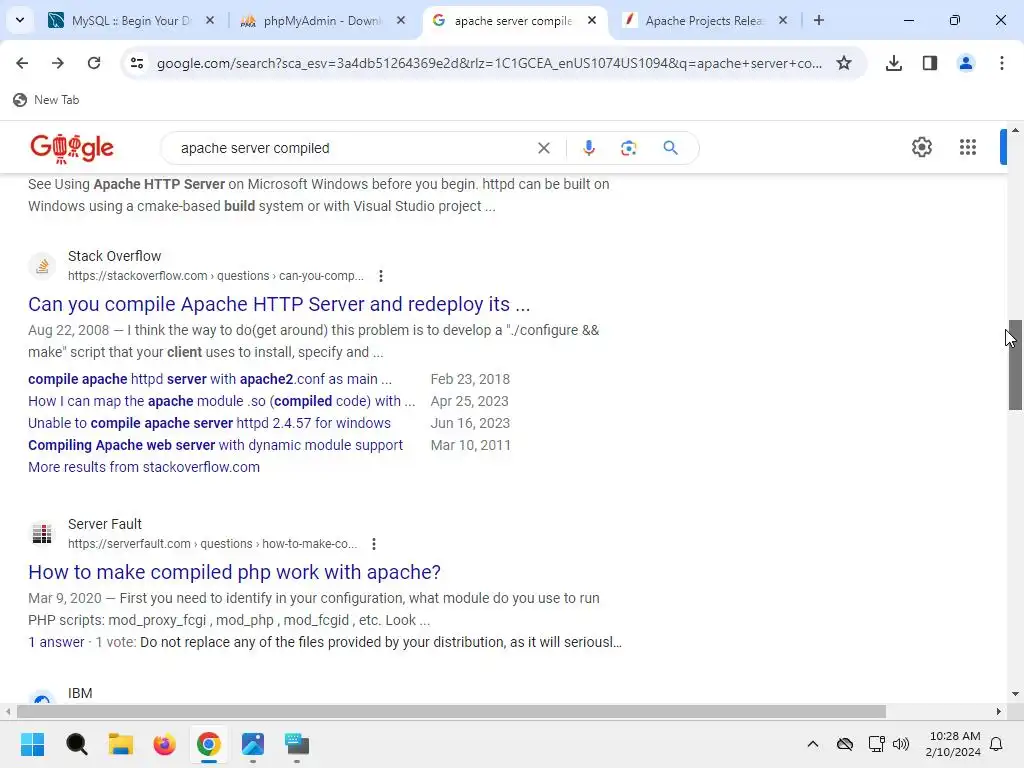Open the notifications bell

click(997, 744)
